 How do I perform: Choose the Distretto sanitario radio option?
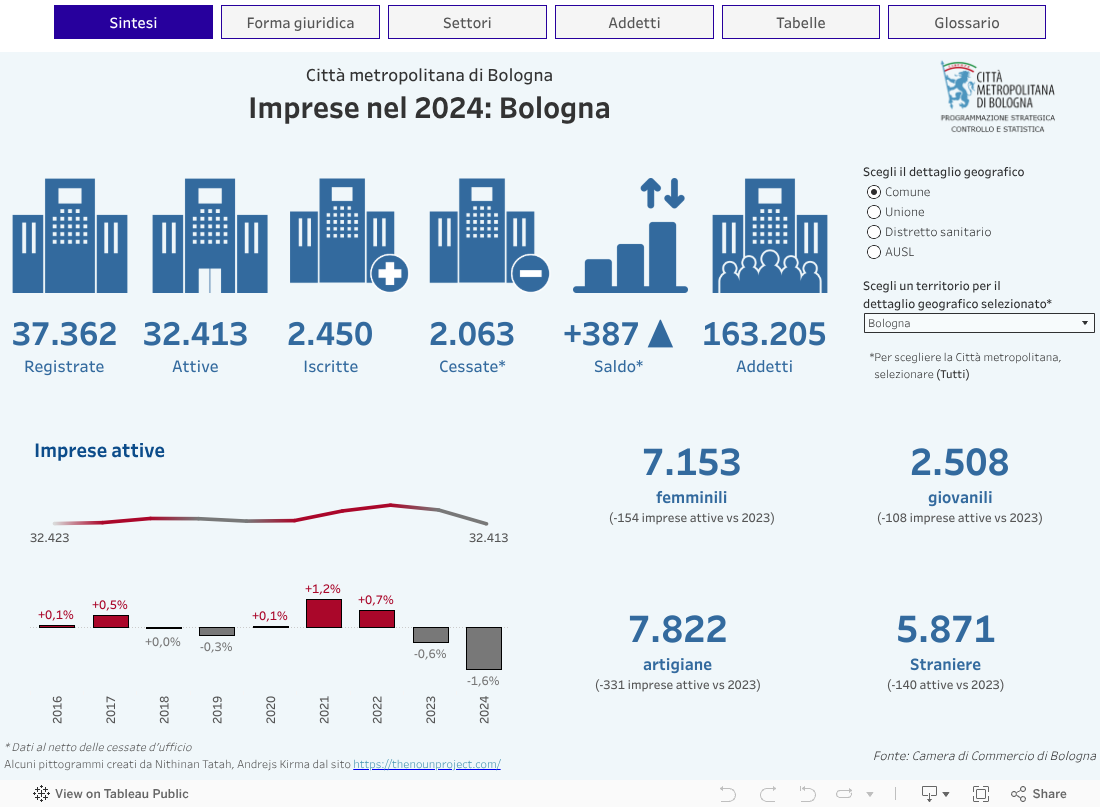pyautogui.click(x=874, y=232)
